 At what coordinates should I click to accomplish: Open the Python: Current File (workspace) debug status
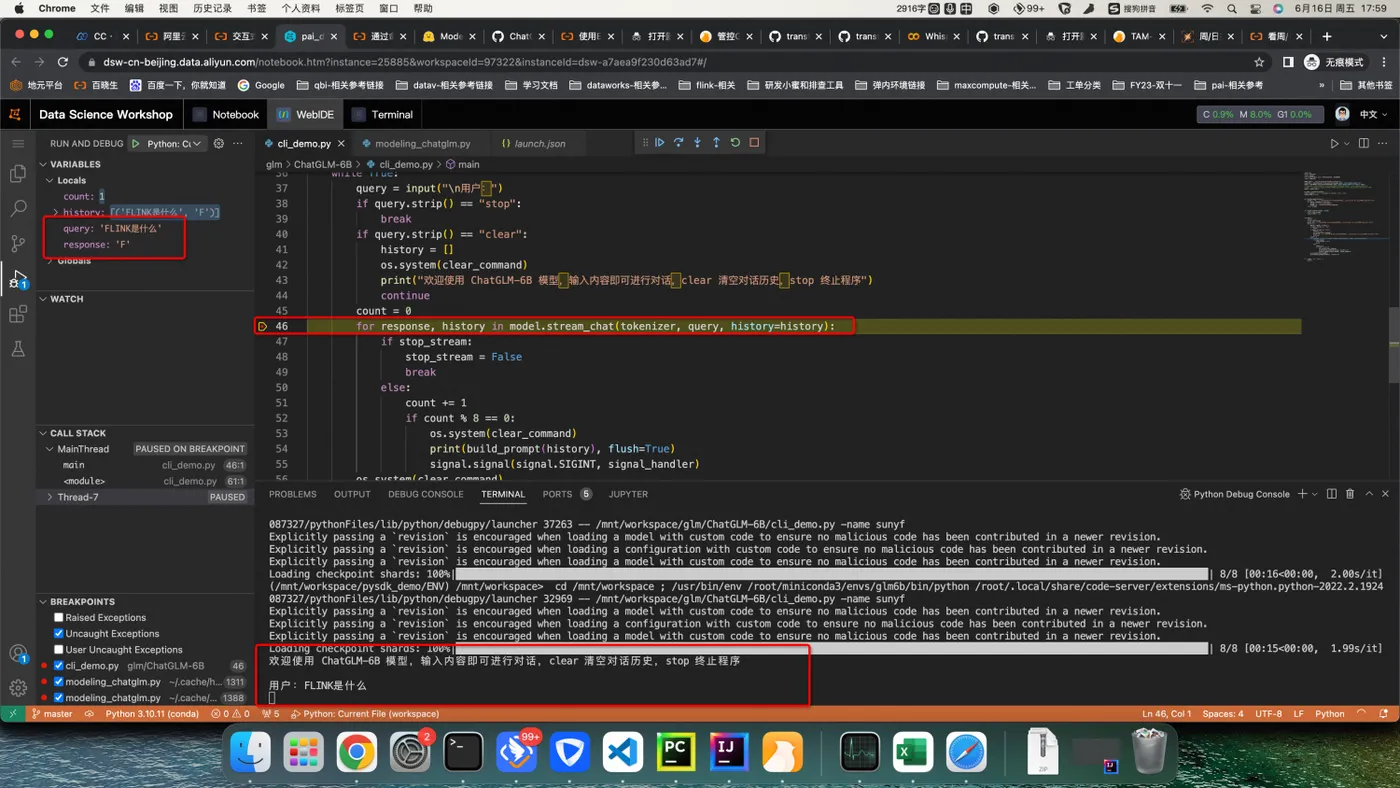pos(364,714)
